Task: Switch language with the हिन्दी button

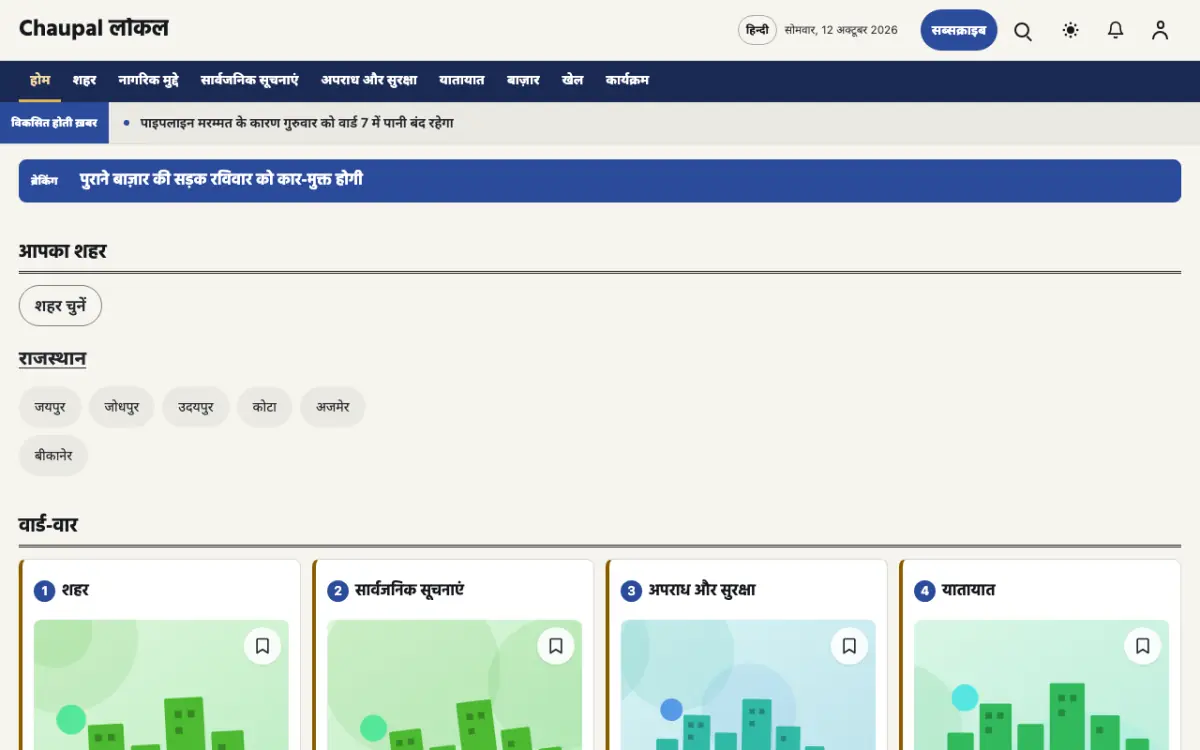Action: [757, 30]
